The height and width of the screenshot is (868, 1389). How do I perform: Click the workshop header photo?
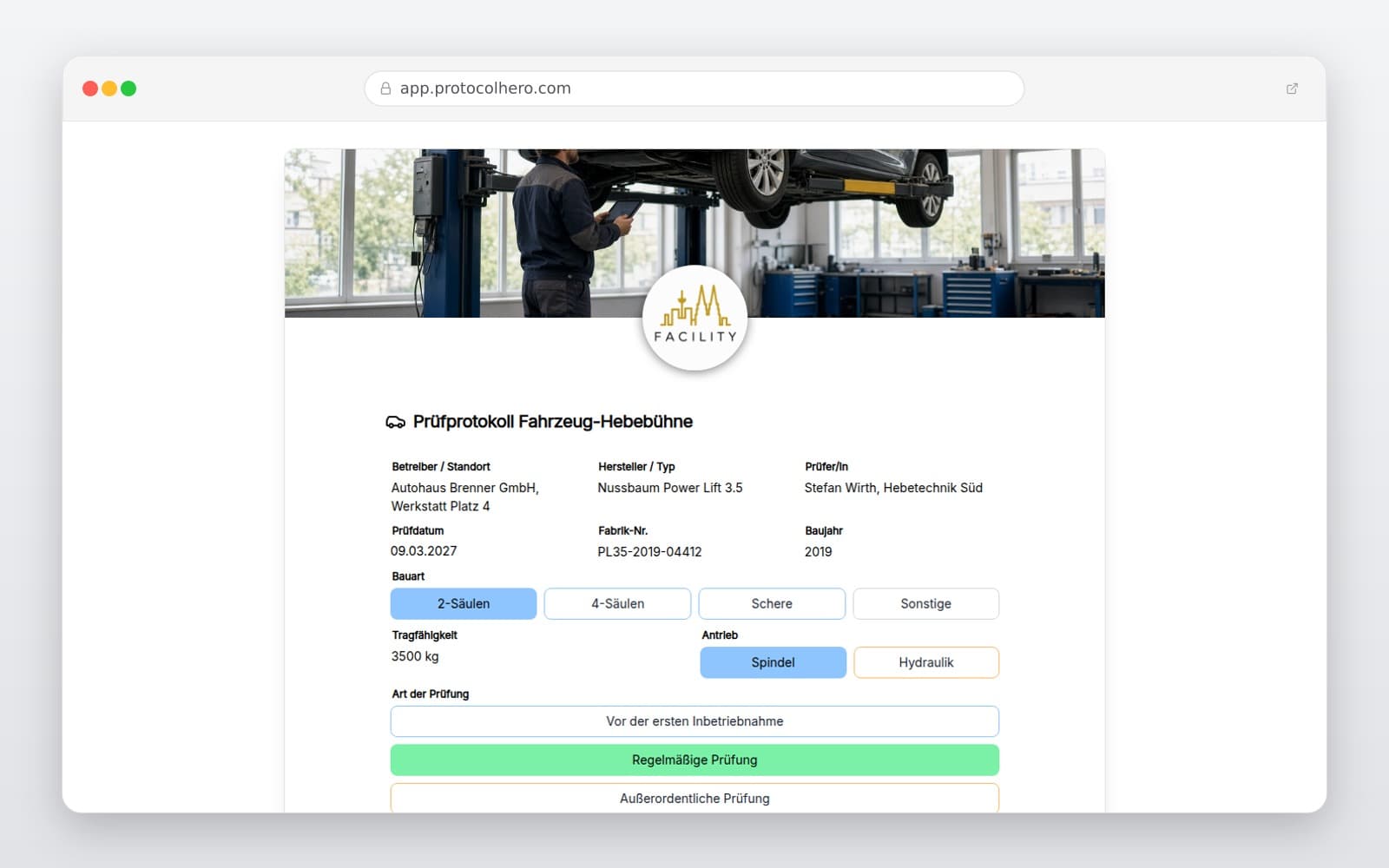coord(694,233)
